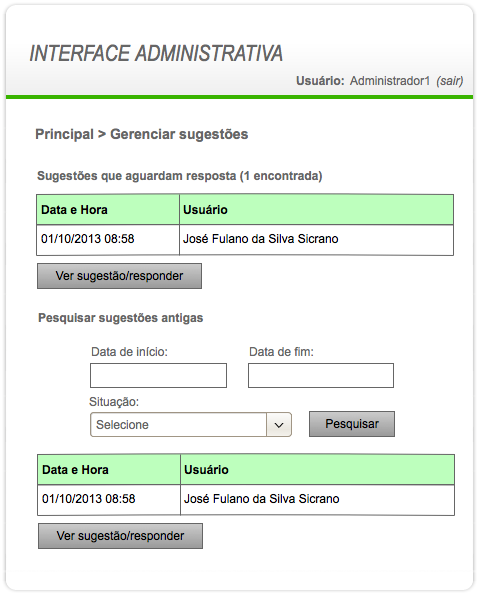This screenshot has width=479, height=594.
Task: Open the Selecione combo box
Action: click(x=191, y=425)
